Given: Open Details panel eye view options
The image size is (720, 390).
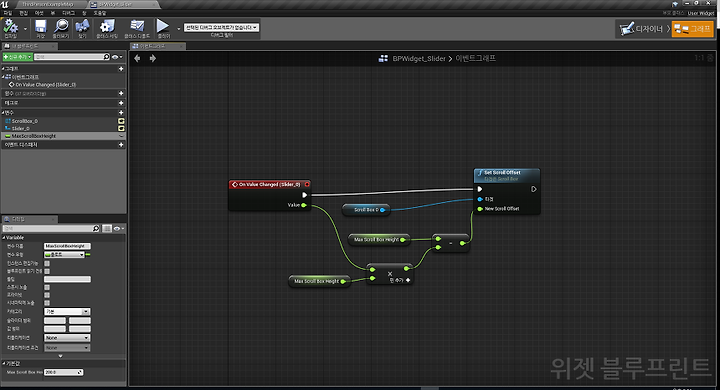Looking at the screenshot, I should [118, 228].
